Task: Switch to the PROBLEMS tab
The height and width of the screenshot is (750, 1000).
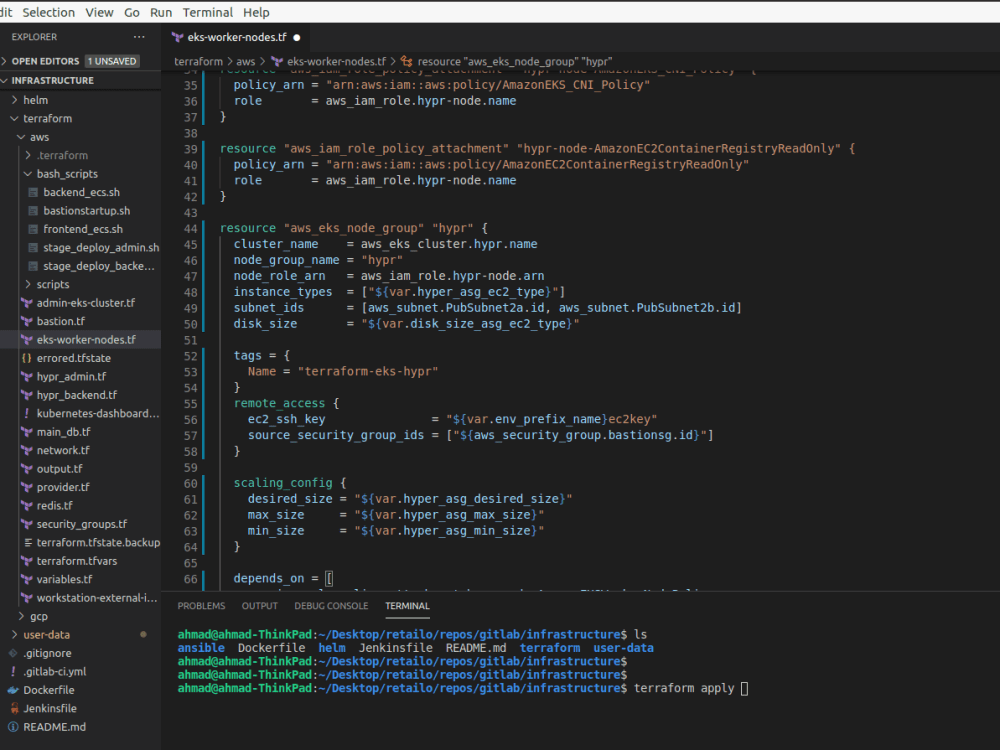Action: [201, 605]
